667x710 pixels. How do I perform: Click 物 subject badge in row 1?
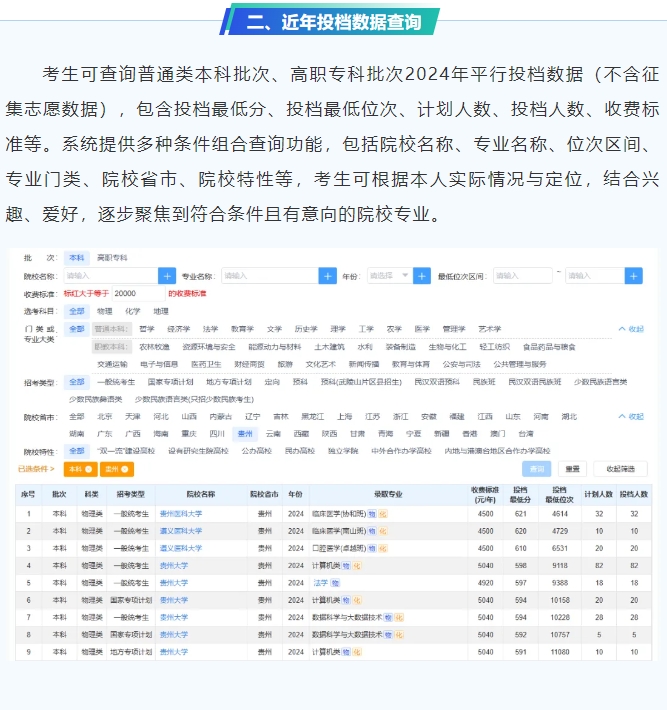pos(372,514)
